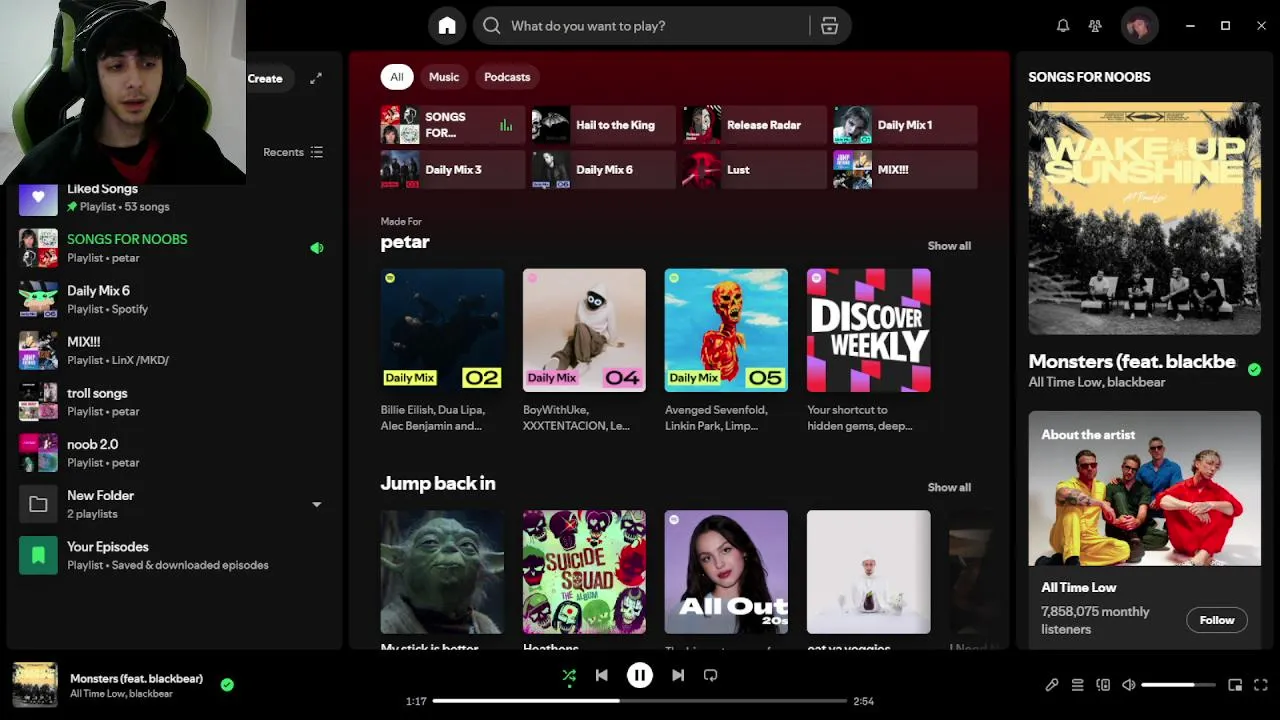Toggle repeat mode
Viewport: 1280px width, 720px height.
[x=710, y=675]
